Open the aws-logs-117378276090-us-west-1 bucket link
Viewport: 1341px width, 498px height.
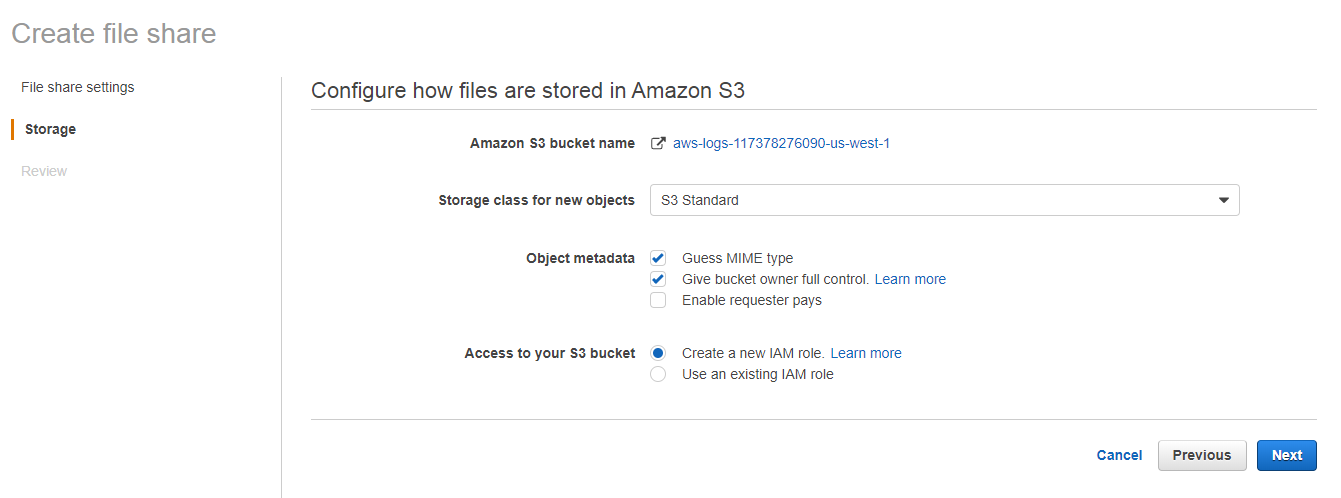coord(781,143)
